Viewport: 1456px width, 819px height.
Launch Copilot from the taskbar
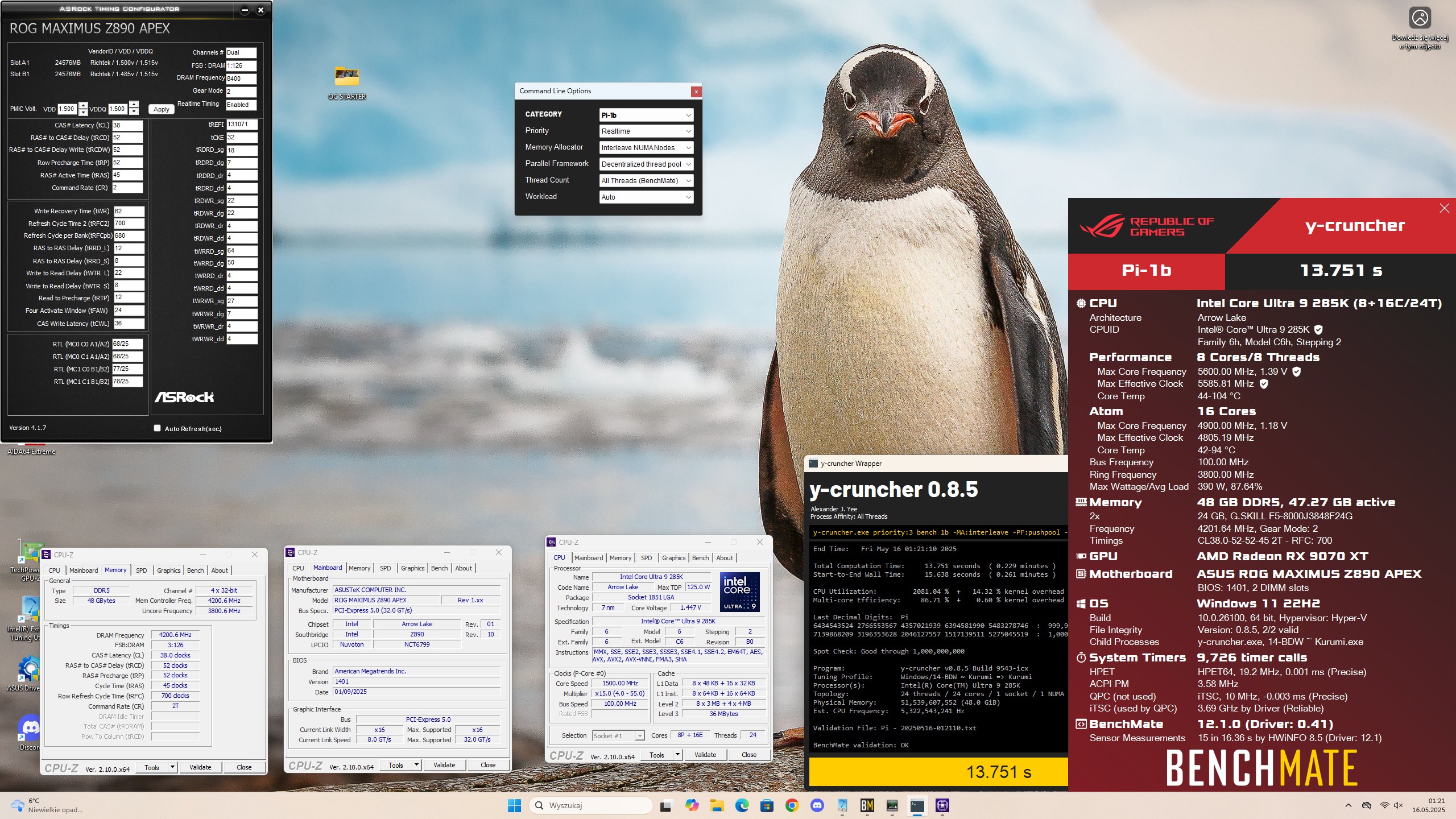pyautogui.click(x=692, y=805)
